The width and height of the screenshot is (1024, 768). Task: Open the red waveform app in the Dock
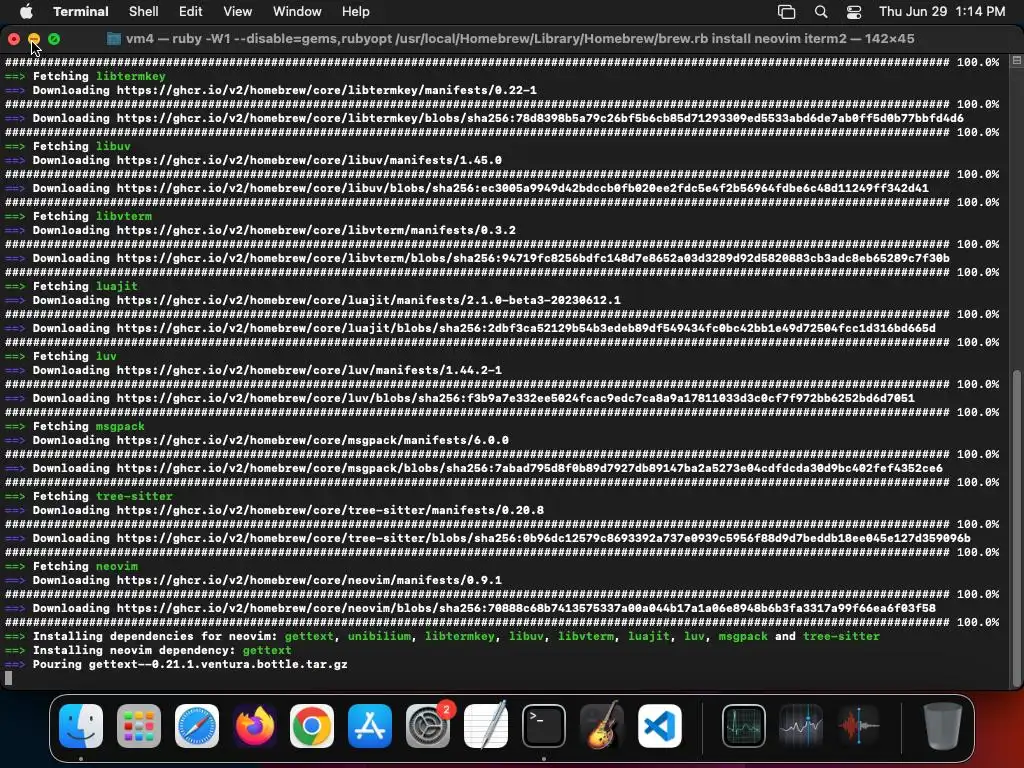(x=859, y=726)
